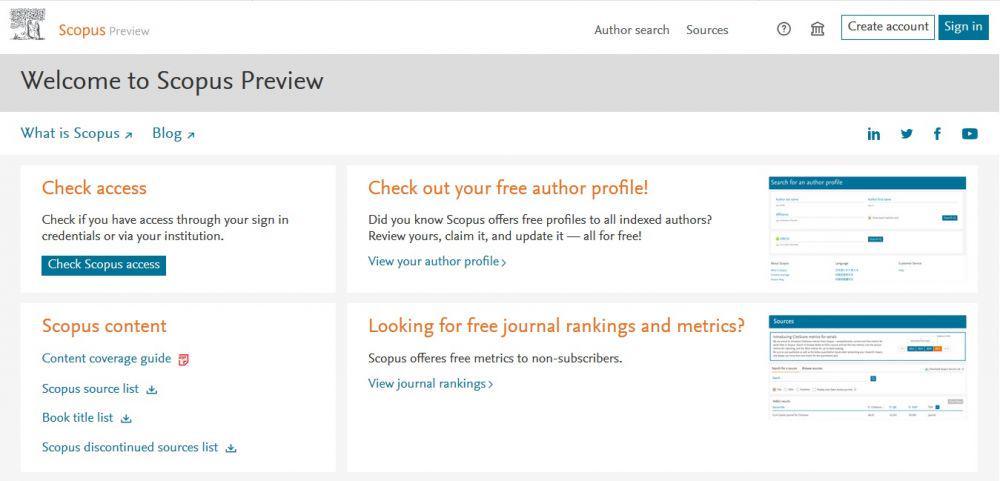Open the help question mark icon

point(784,29)
